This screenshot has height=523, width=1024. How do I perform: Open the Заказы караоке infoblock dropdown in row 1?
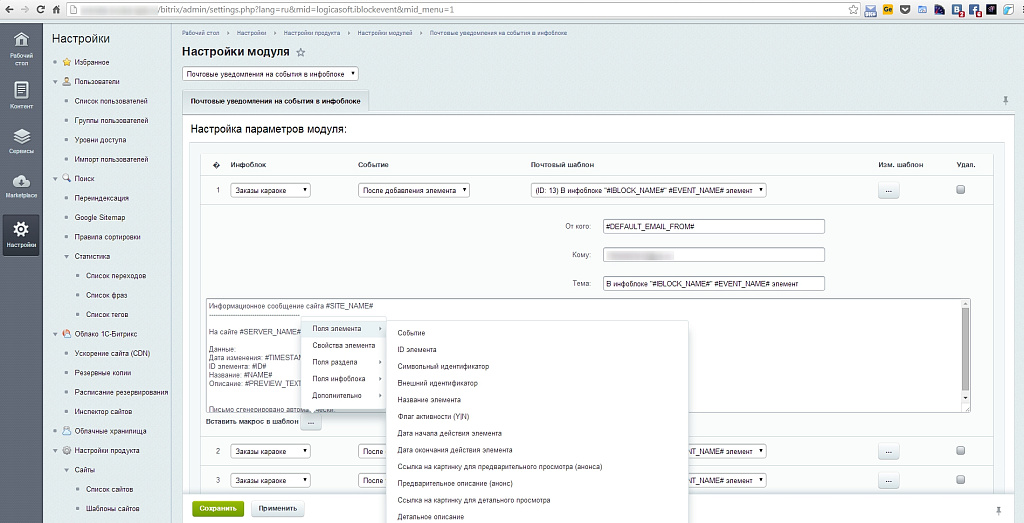point(270,190)
